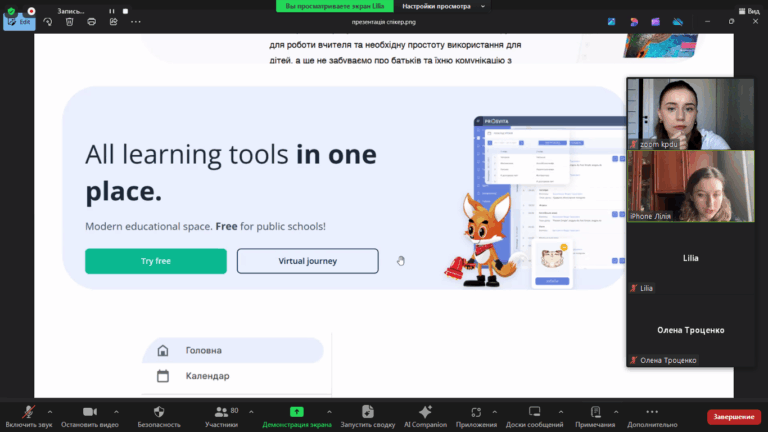
Task: Click the Вид view button
Action: pyautogui.click(x=749, y=11)
